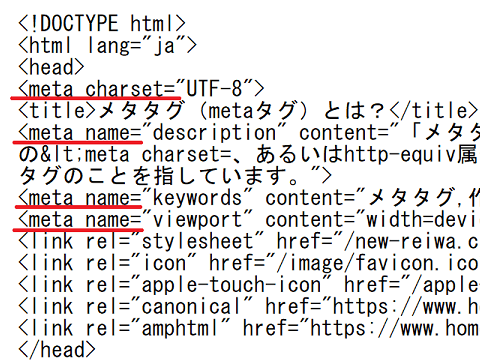Click the link rel="amphtml" line
Viewport: 480px width, 360px height.
[249, 328]
